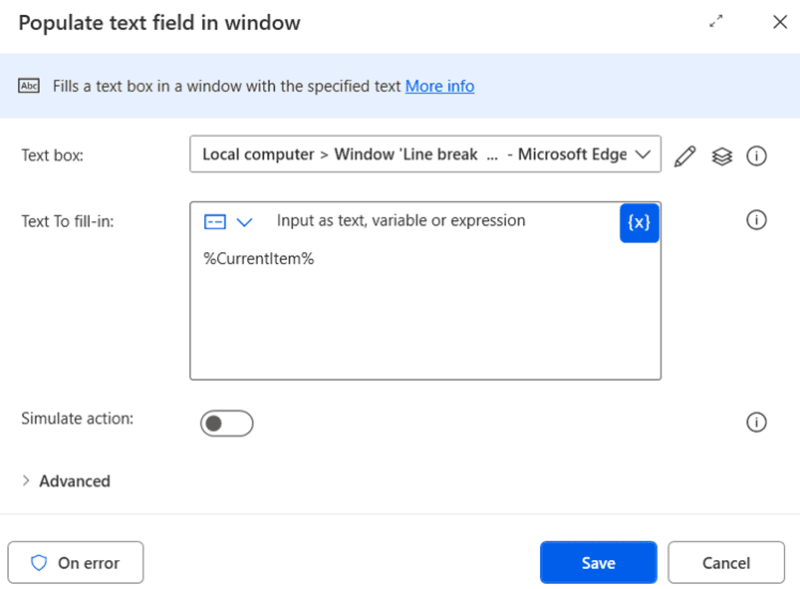The image size is (800, 589).
Task: Click the pencil icon to edit the text box selector
Action: coord(684,155)
